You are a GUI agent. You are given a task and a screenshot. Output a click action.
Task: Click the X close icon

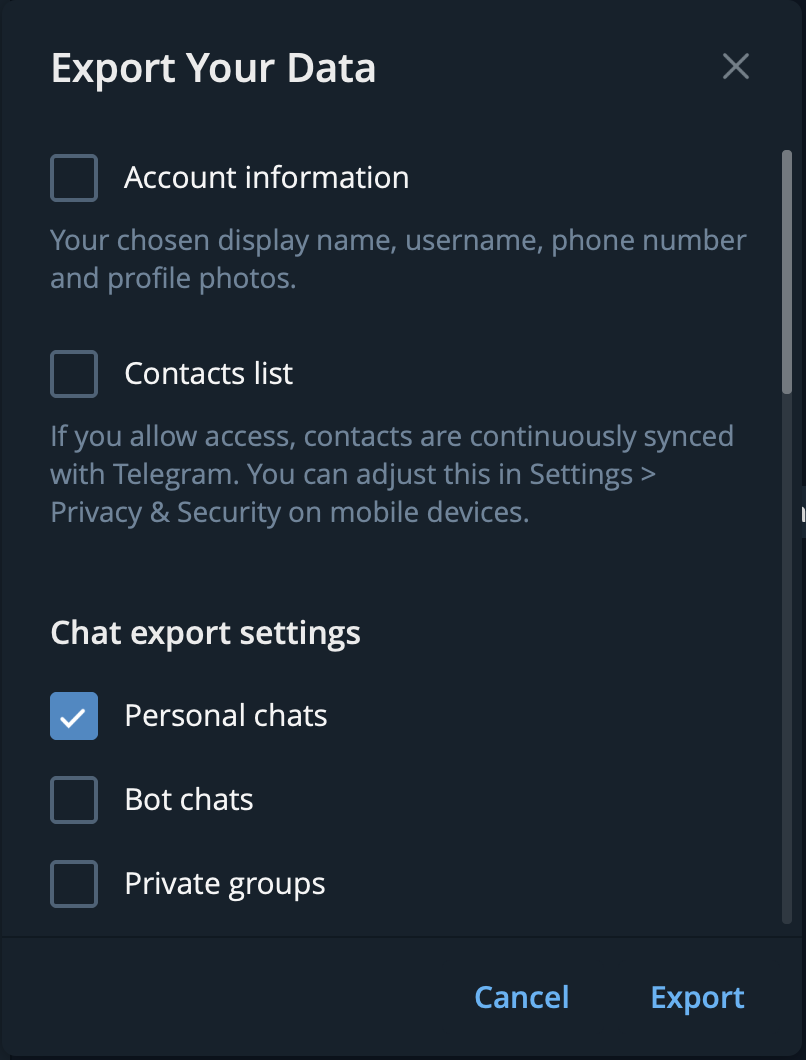(735, 66)
